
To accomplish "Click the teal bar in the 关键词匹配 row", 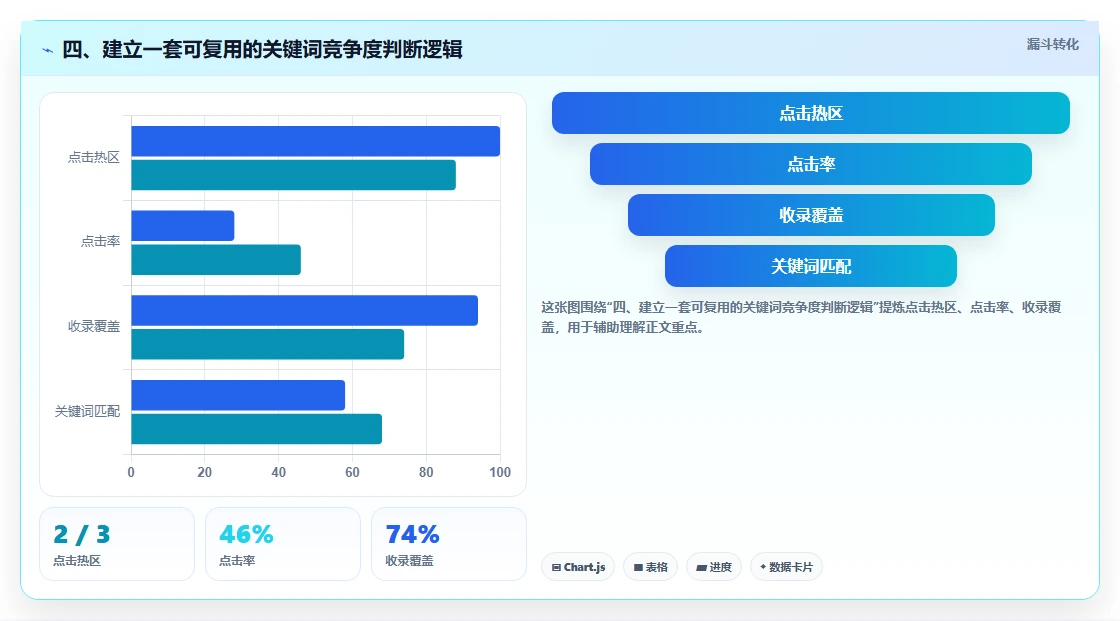I will [x=256, y=429].
